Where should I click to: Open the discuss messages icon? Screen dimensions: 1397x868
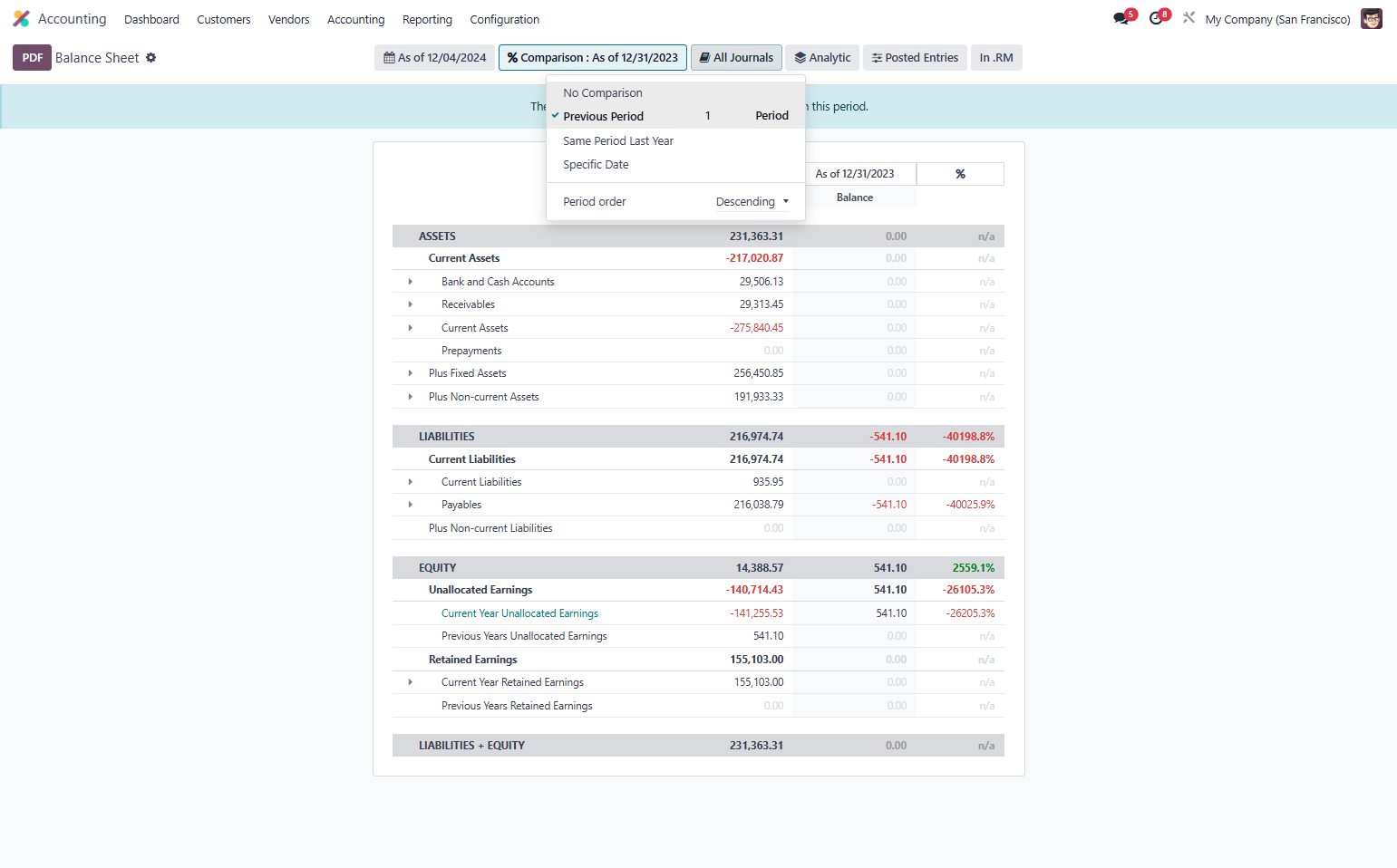pos(1122,18)
